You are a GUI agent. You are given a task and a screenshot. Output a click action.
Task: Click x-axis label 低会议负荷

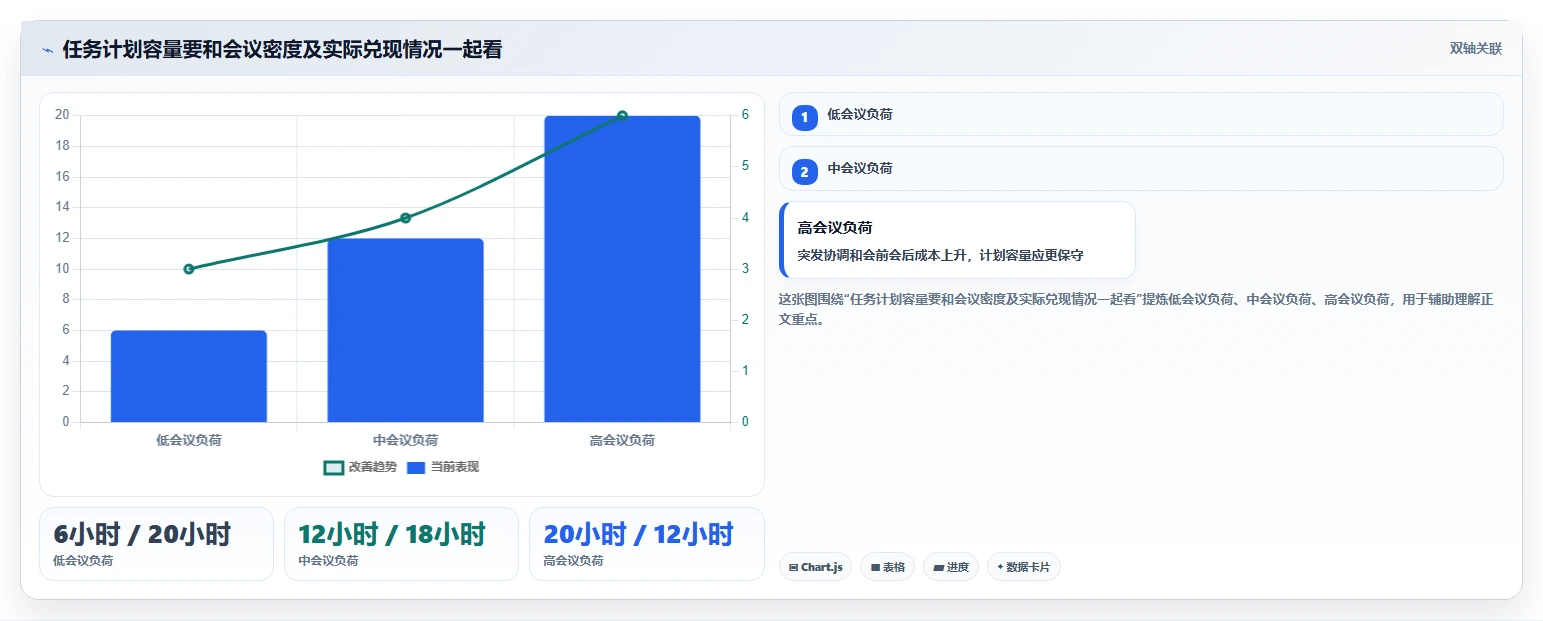click(189, 440)
